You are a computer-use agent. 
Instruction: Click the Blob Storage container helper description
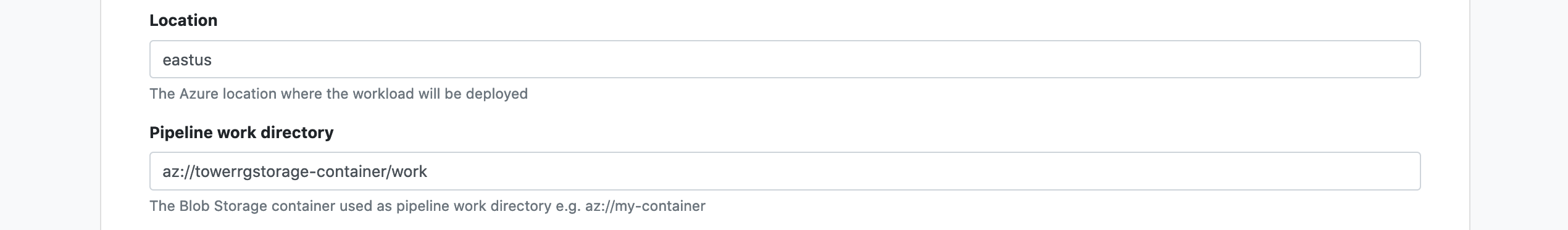coord(427,206)
